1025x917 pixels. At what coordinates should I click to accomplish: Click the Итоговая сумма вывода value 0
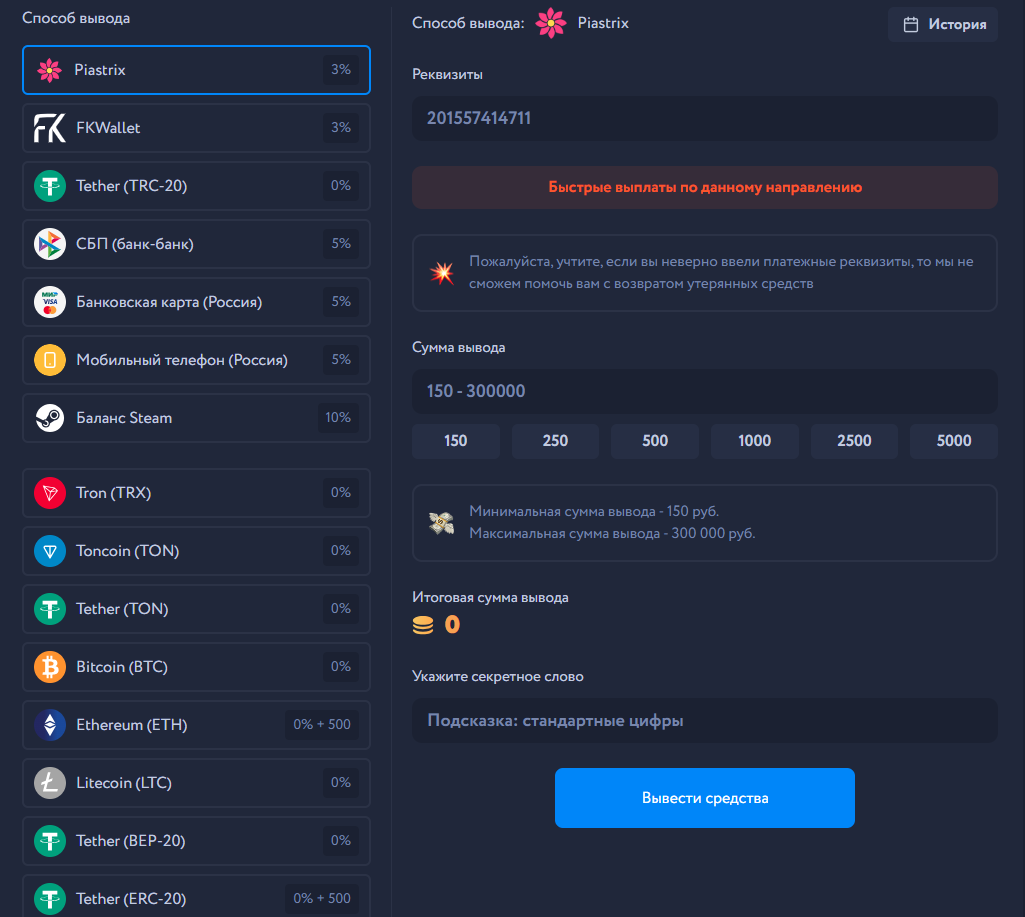[452, 625]
